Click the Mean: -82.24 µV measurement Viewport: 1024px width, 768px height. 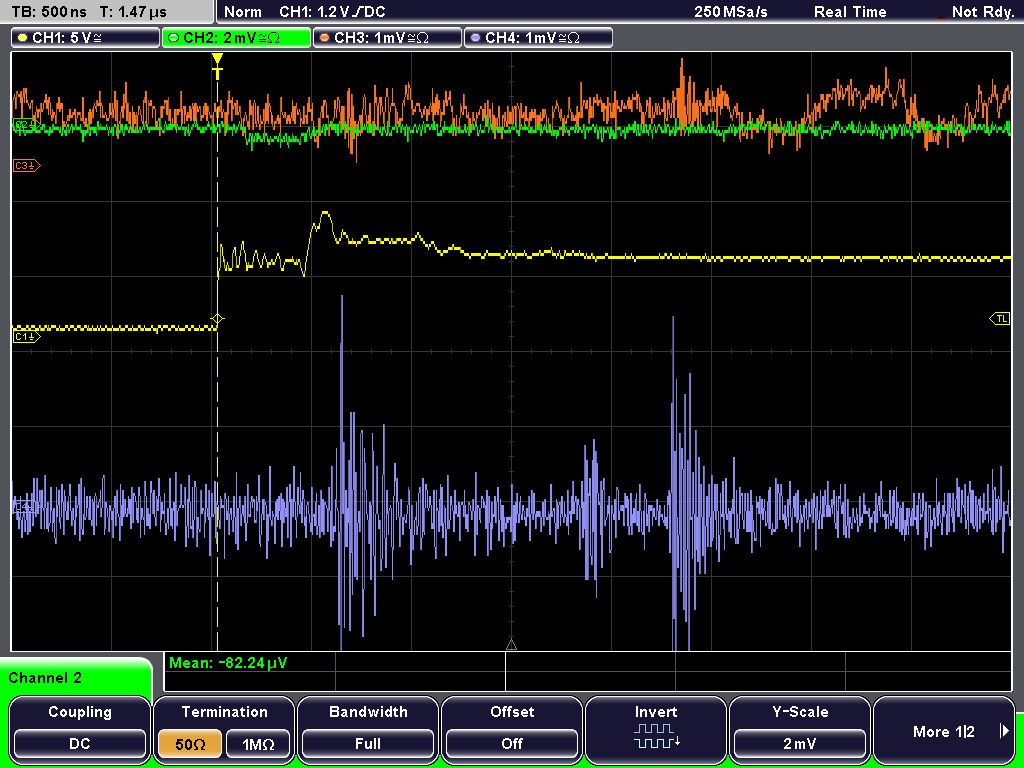click(x=228, y=663)
